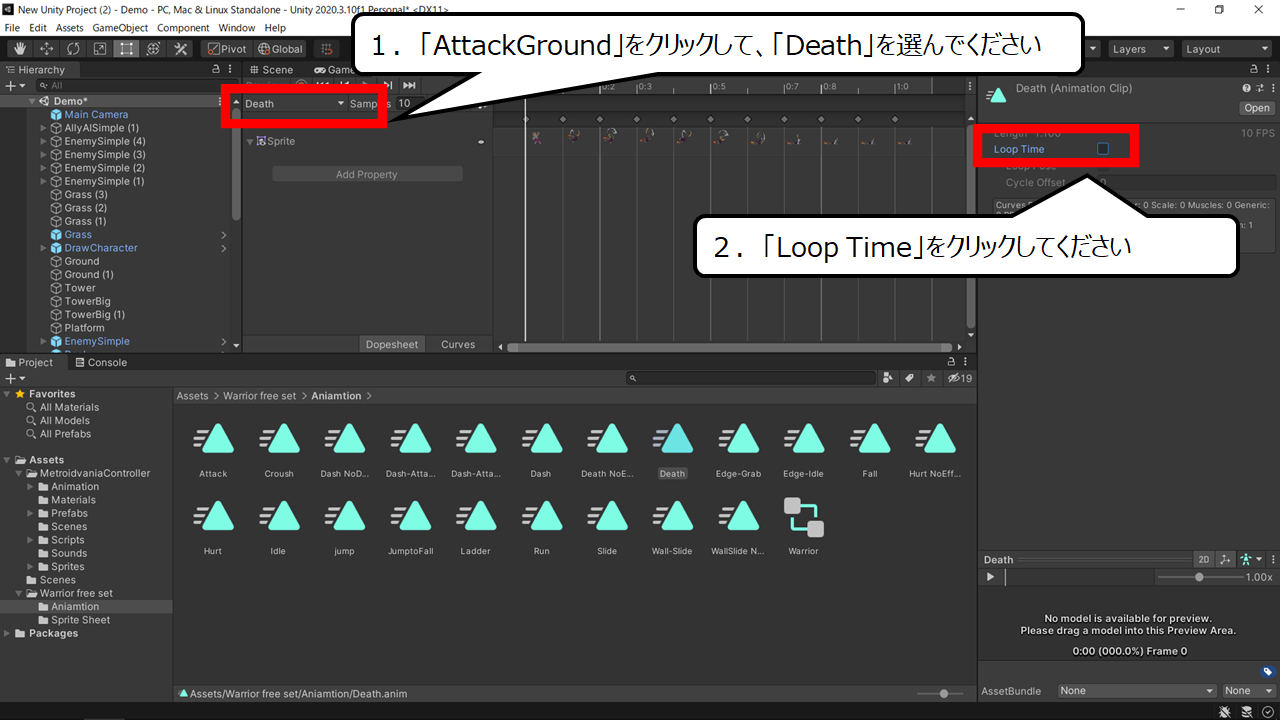This screenshot has height=720, width=1280.
Task: Expand AllyAISimple (1) in Hierarchy
Action: pyautogui.click(x=44, y=128)
